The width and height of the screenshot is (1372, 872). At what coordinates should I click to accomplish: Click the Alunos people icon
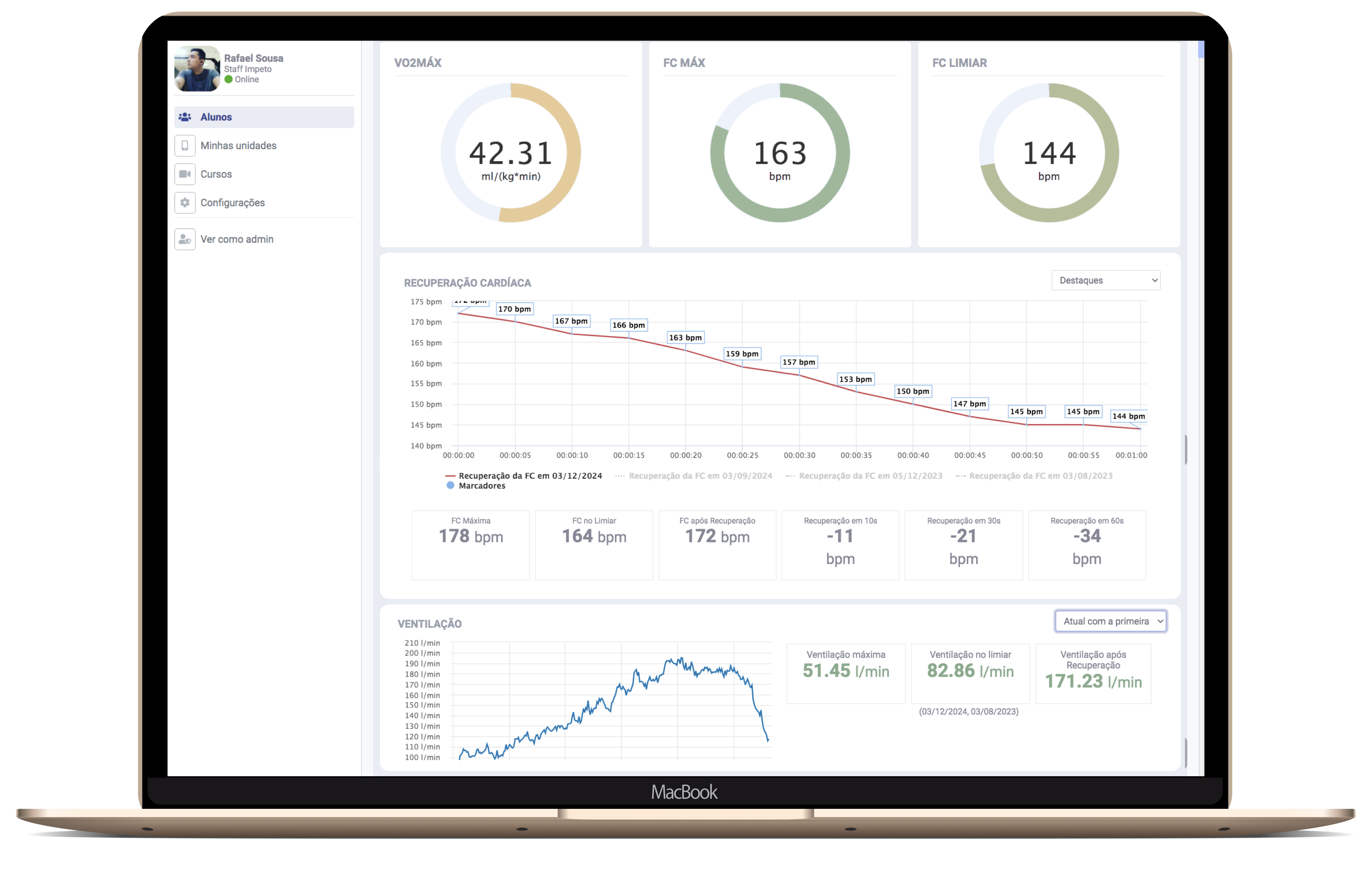tap(184, 117)
